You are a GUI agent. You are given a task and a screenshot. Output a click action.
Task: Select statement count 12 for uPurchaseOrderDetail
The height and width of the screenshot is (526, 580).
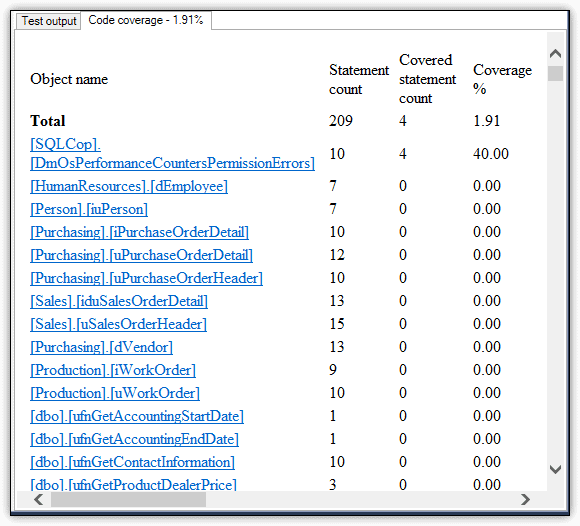pos(337,255)
